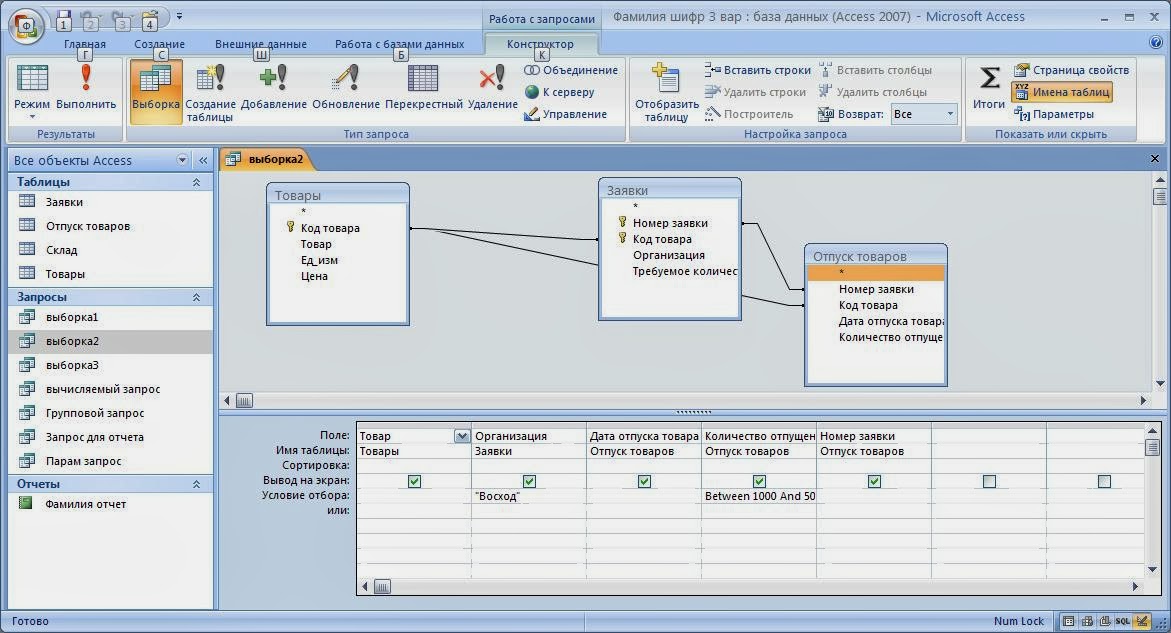Viewport: 1171px width, 633px height.
Task: Click the Office button
Action: (26, 27)
